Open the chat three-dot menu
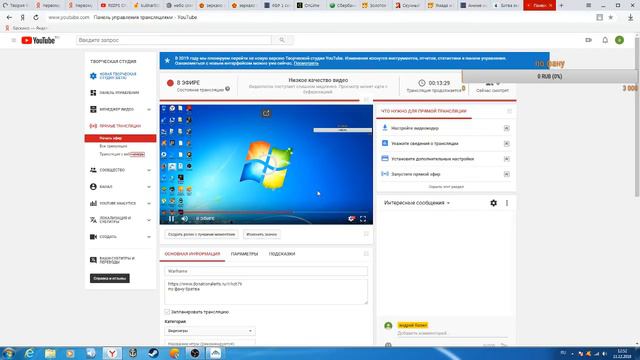This screenshot has height=360, width=640. coord(507,203)
